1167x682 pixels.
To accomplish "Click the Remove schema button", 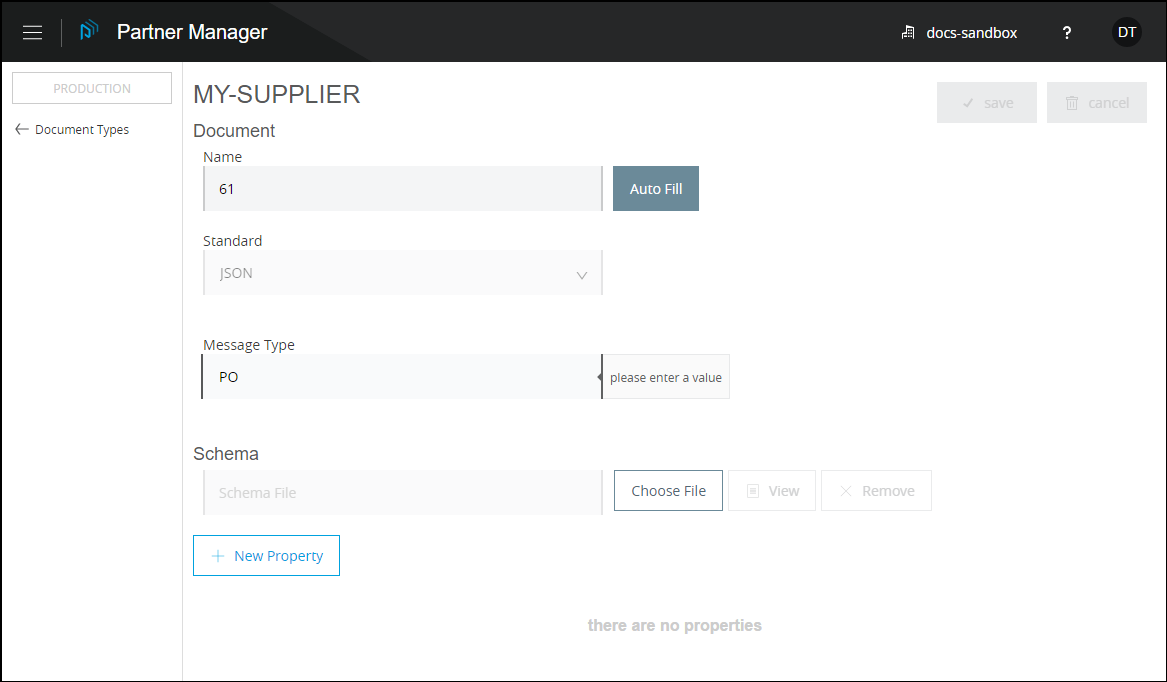I will point(876,491).
